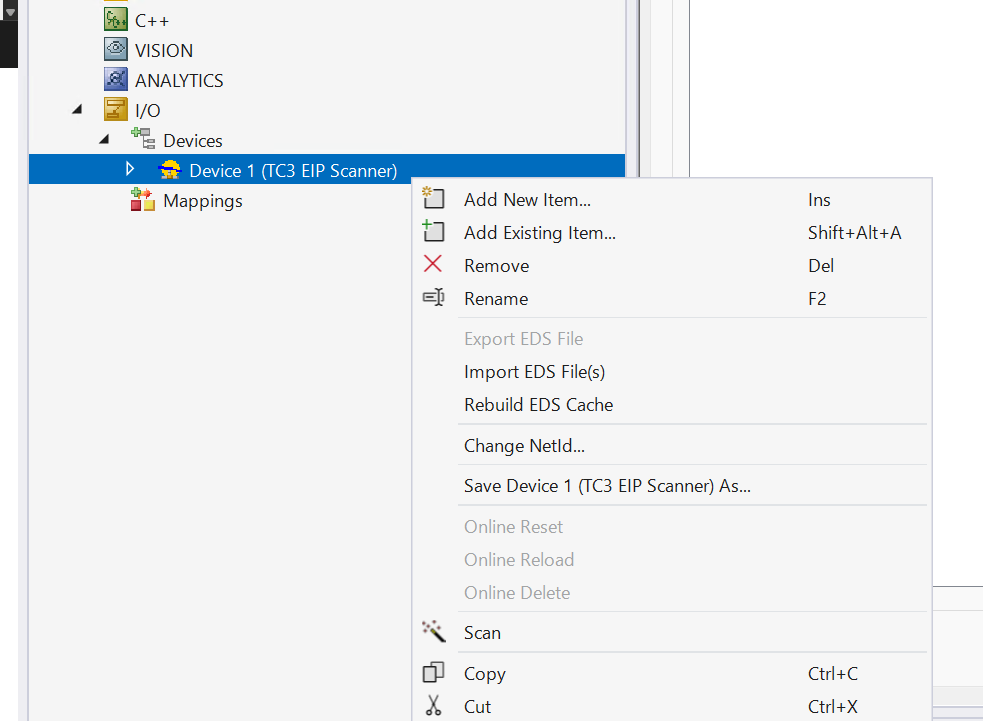Choose Add New Item... from context menu
This screenshot has width=983, height=721.
pos(527,200)
